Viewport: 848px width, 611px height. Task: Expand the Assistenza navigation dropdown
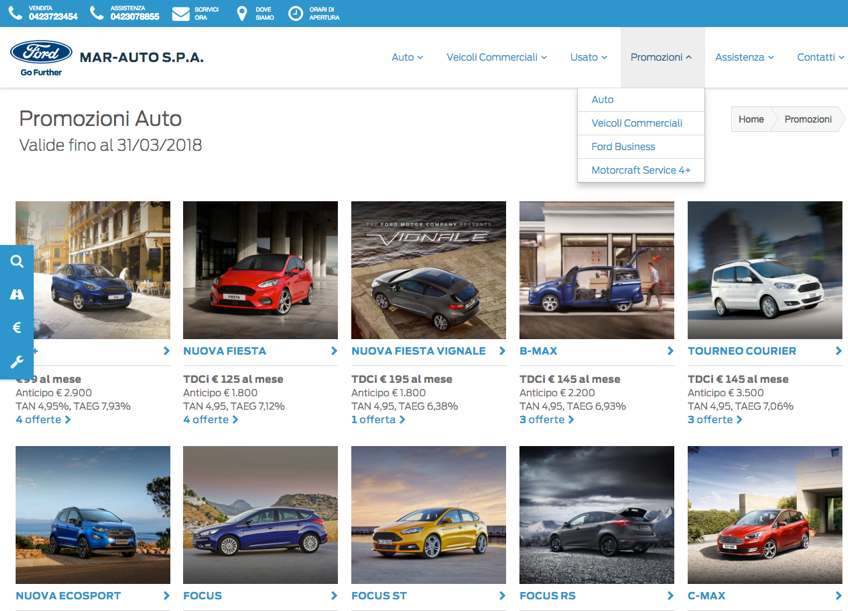point(744,58)
